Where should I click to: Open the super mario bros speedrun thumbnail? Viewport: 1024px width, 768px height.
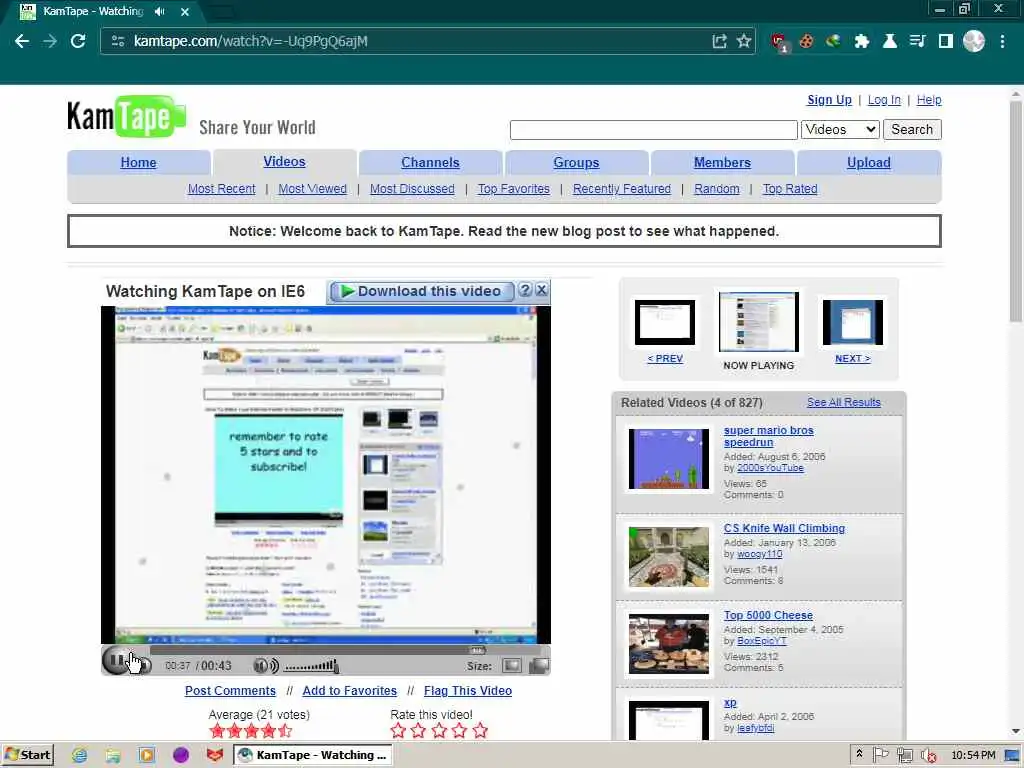point(669,458)
